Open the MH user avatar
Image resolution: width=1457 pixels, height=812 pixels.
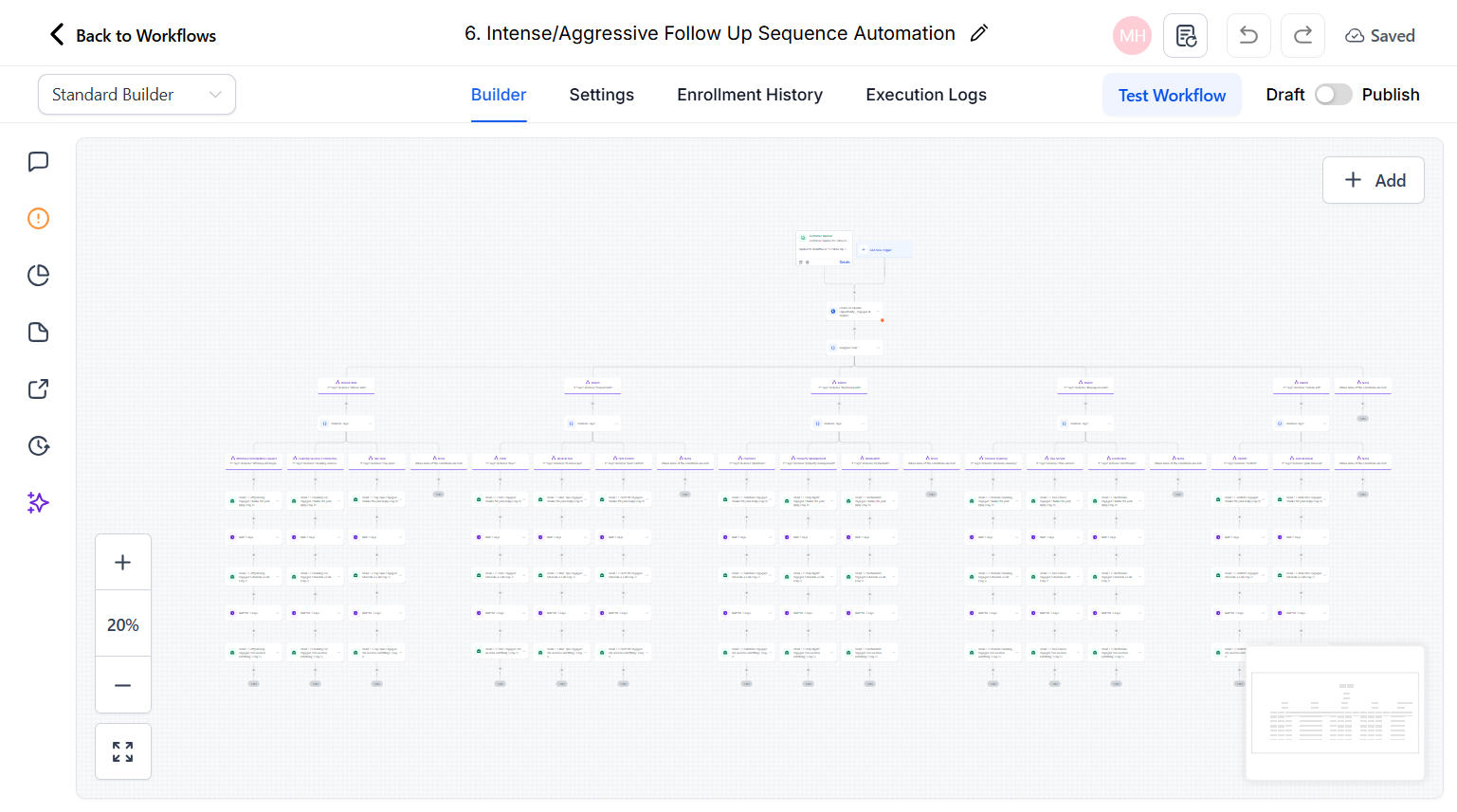click(1132, 36)
